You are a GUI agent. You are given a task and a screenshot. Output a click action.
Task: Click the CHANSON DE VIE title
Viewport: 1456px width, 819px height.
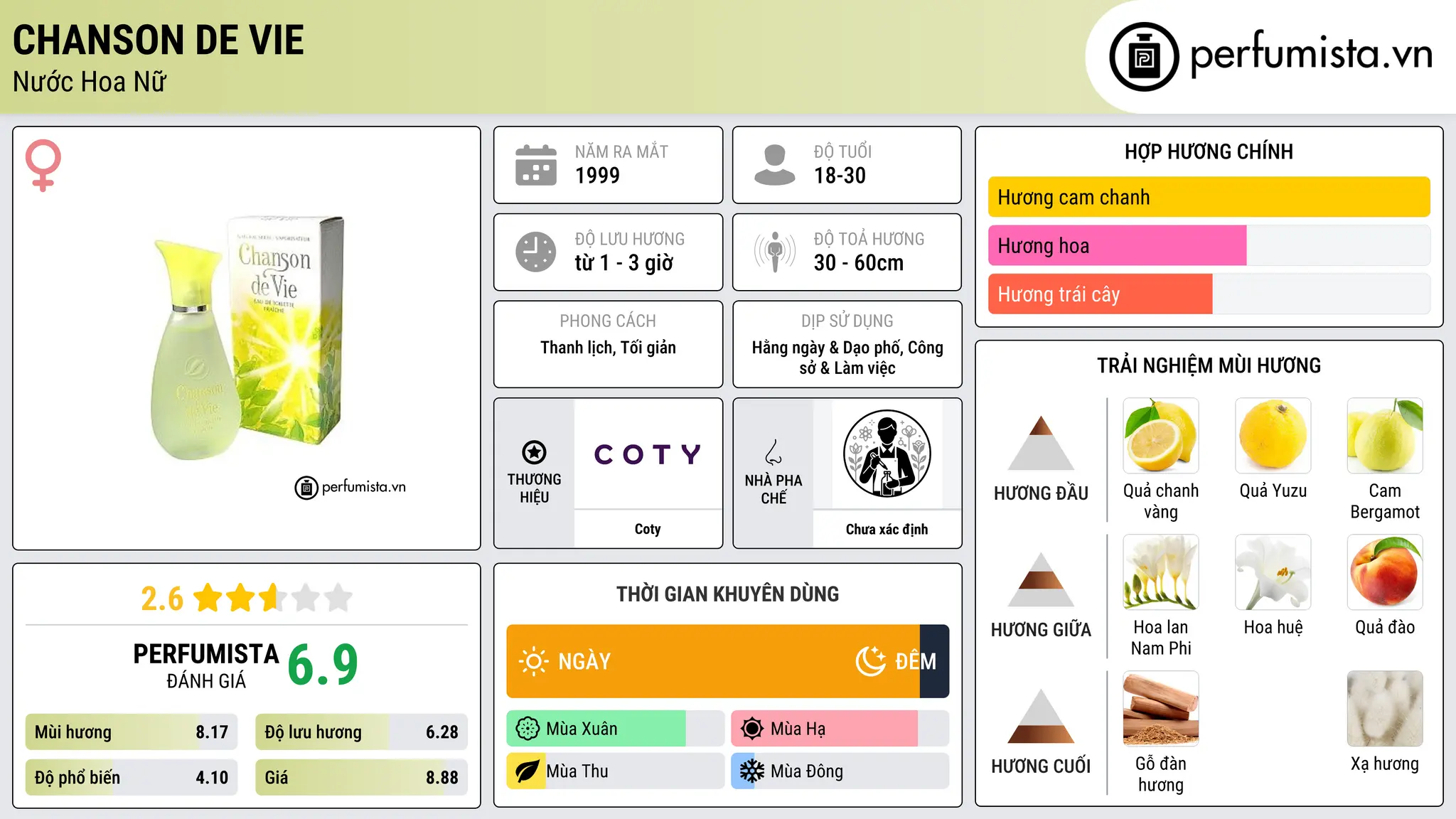(159, 40)
